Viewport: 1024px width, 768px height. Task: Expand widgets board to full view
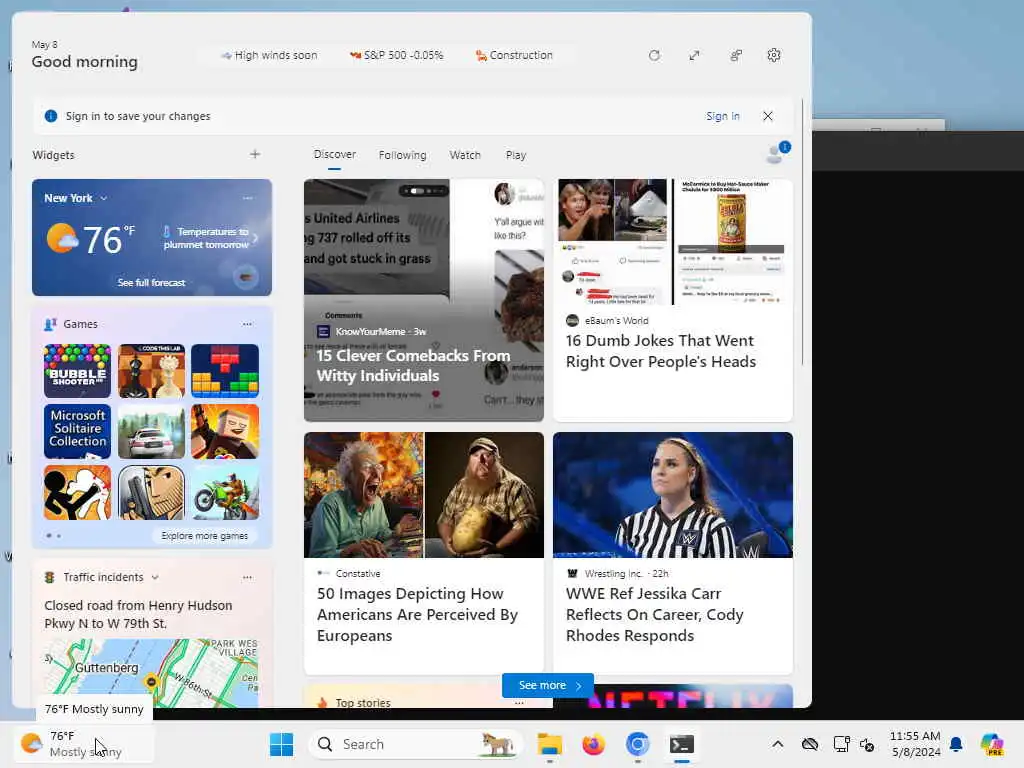point(694,56)
